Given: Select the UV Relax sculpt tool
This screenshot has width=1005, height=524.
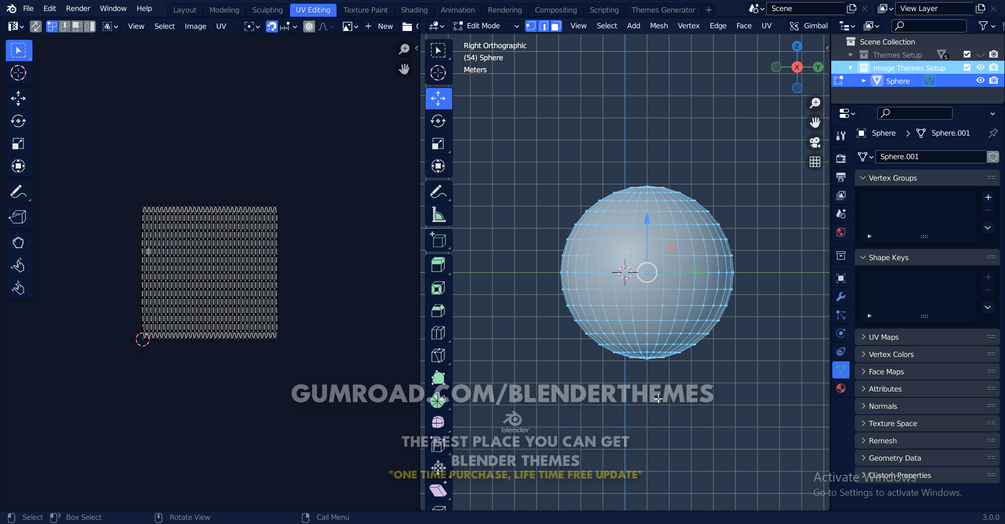Looking at the screenshot, I should click(18, 265).
